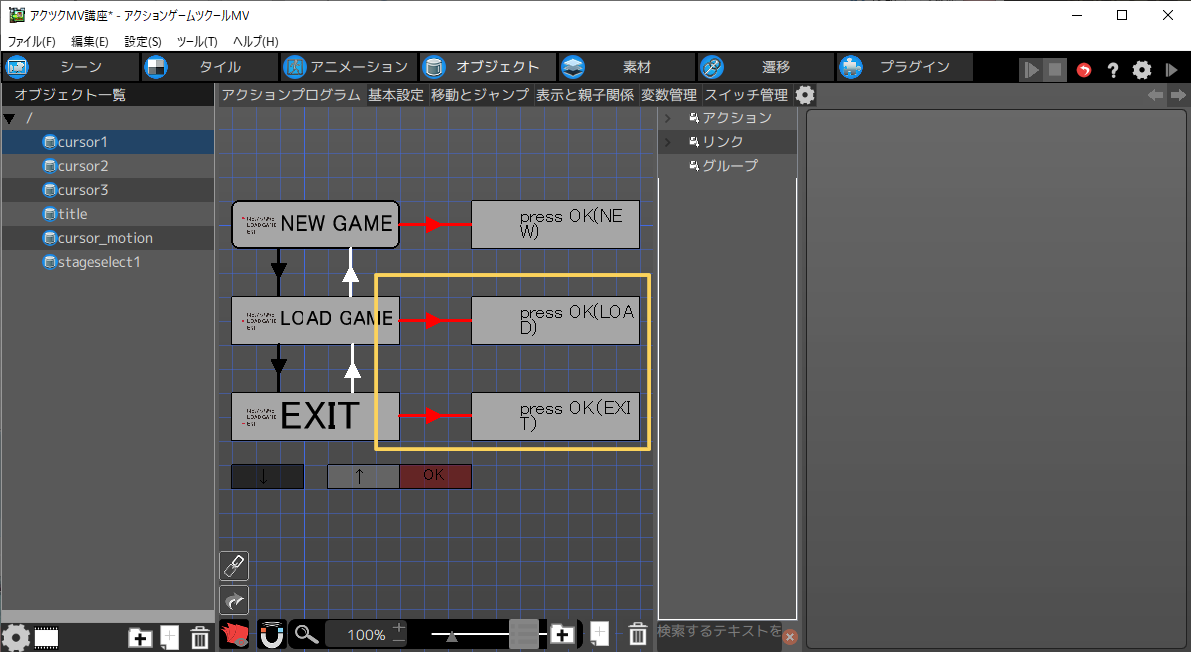The image size is (1191, 652).
Task: Expand the アクション tree item
Action: [668, 118]
